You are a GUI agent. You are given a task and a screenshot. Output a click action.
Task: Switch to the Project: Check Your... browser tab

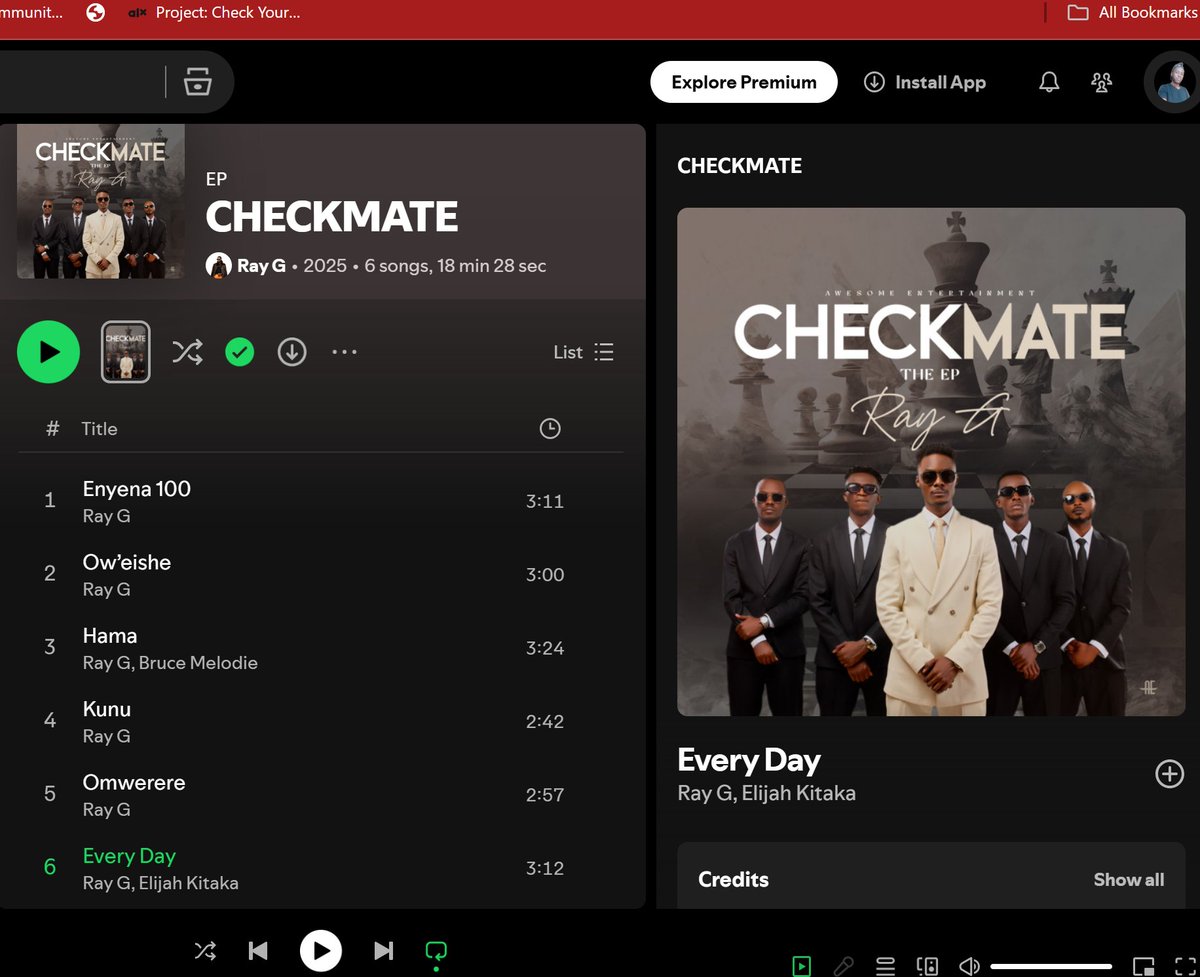tap(214, 13)
